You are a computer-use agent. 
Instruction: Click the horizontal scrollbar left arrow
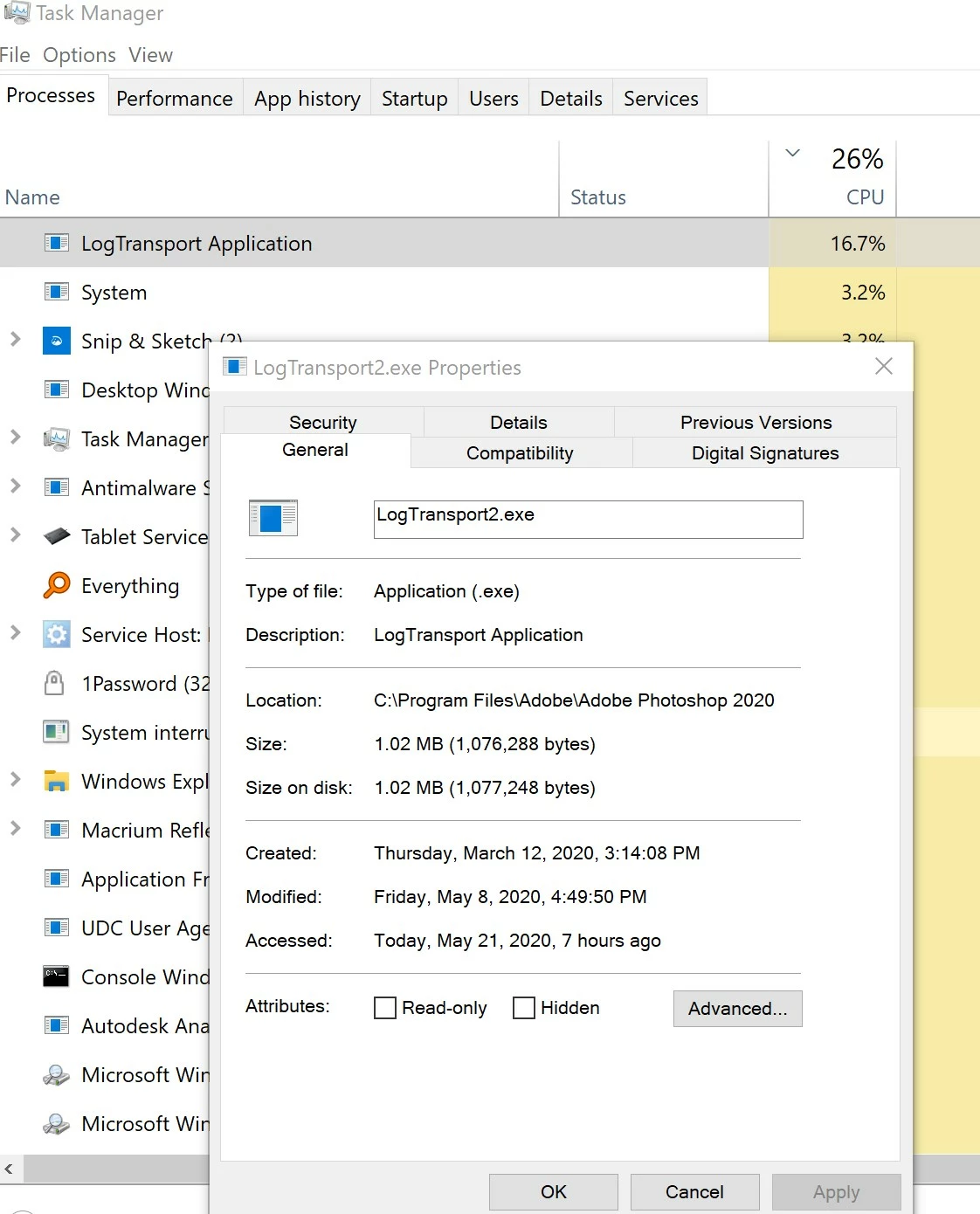[x=9, y=1169]
